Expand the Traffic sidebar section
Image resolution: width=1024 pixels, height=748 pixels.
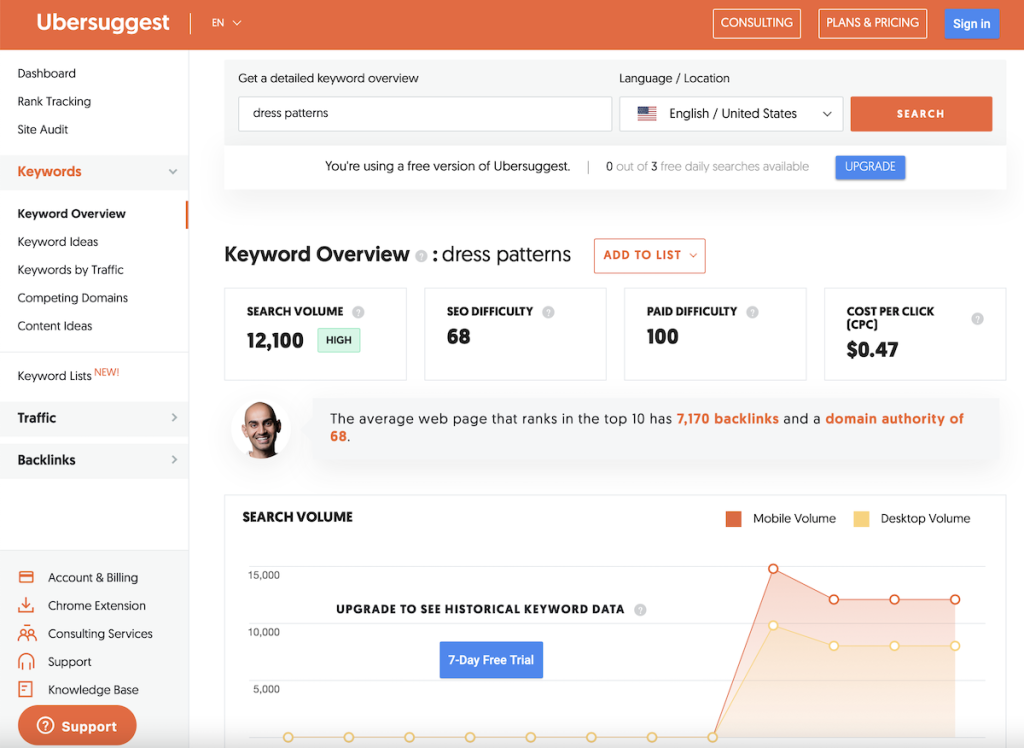(174, 417)
